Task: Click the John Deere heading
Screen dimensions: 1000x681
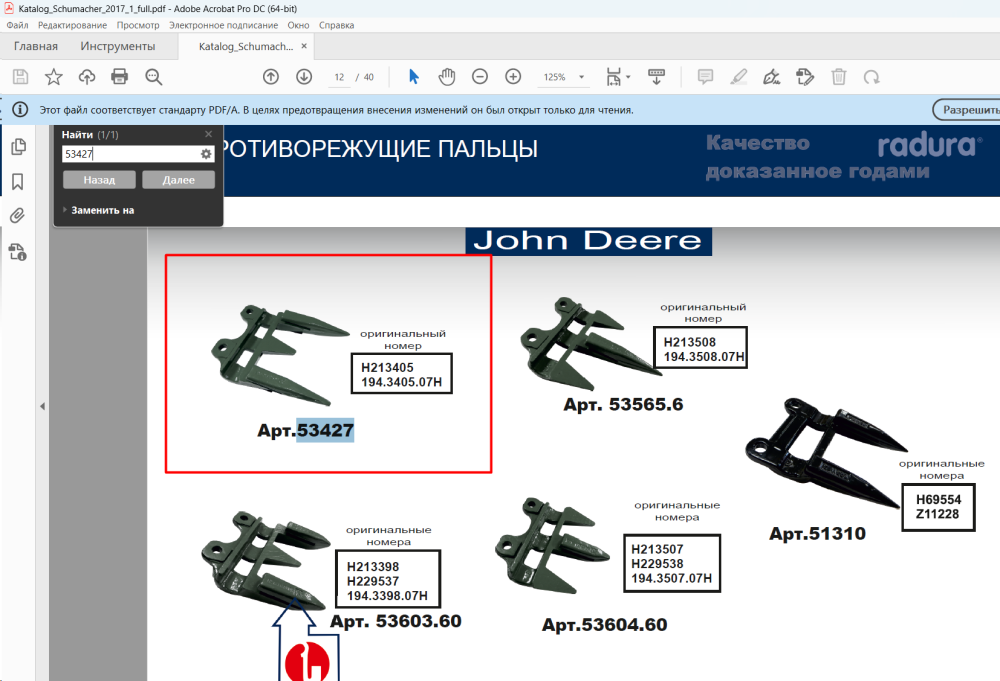Action: coord(588,241)
